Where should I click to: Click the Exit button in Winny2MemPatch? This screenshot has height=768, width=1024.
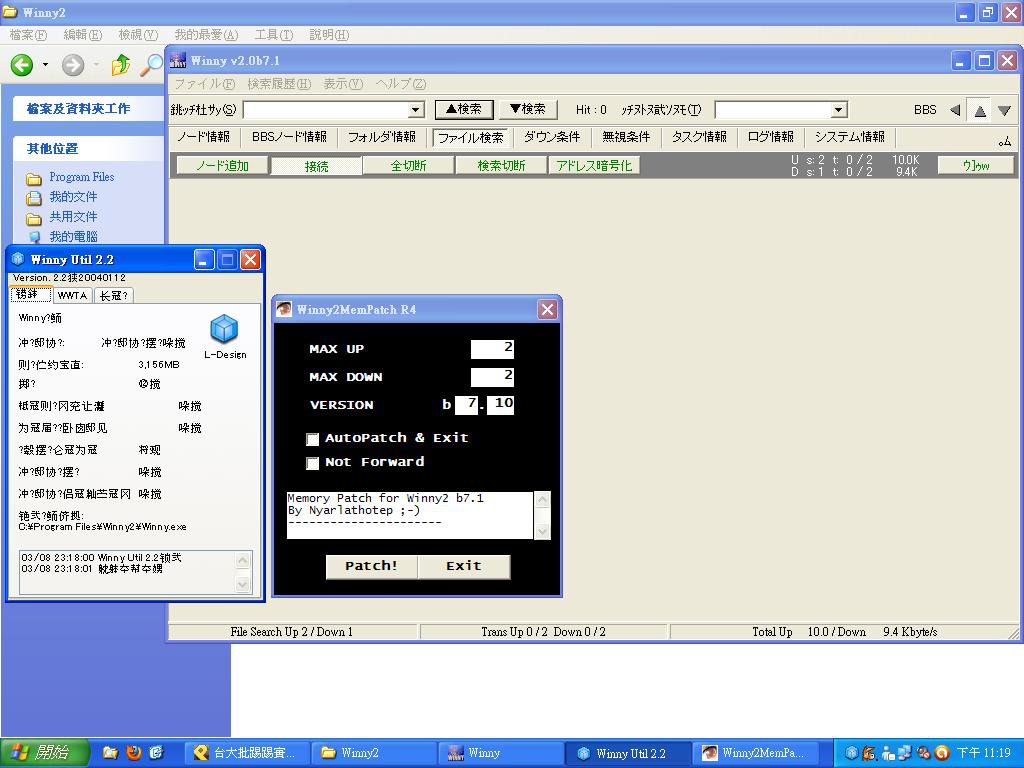click(463, 566)
